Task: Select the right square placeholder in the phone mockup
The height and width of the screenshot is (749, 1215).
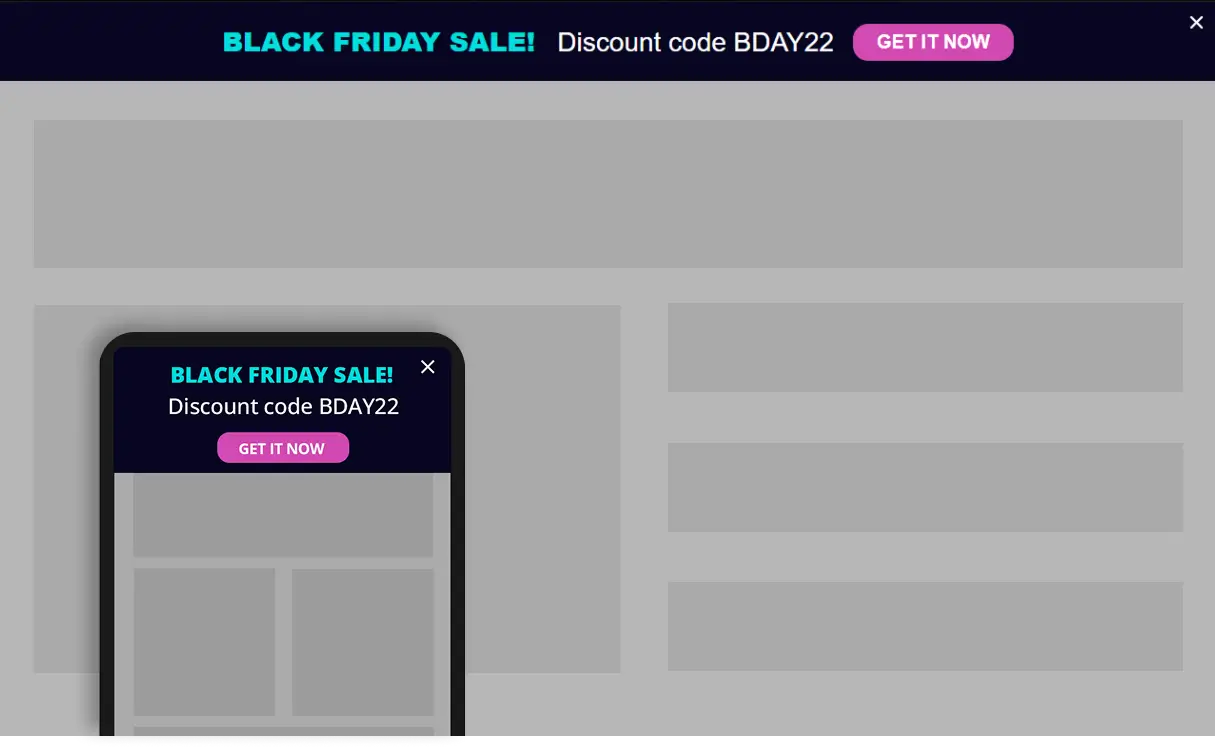Action: coord(363,642)
